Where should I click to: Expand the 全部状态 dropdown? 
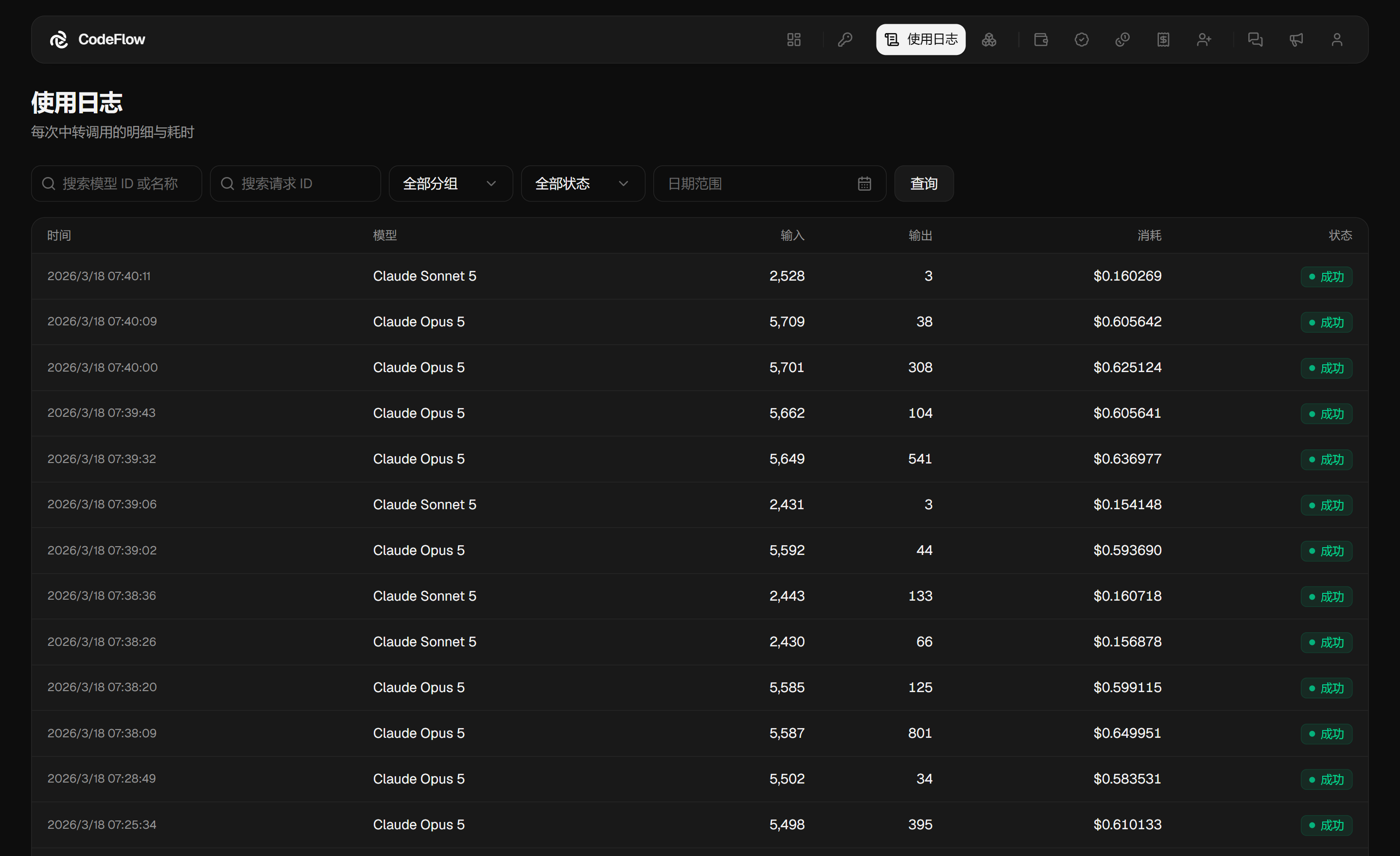pyautogui.click(x=583, y=183)
